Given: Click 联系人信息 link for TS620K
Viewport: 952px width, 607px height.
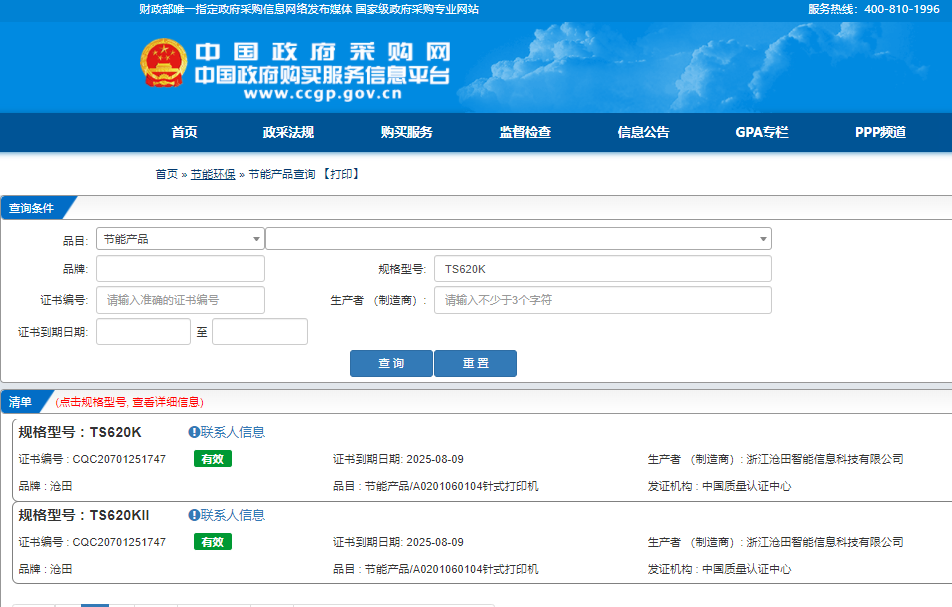Looking at the screenshot, I should tap(233, 432).
